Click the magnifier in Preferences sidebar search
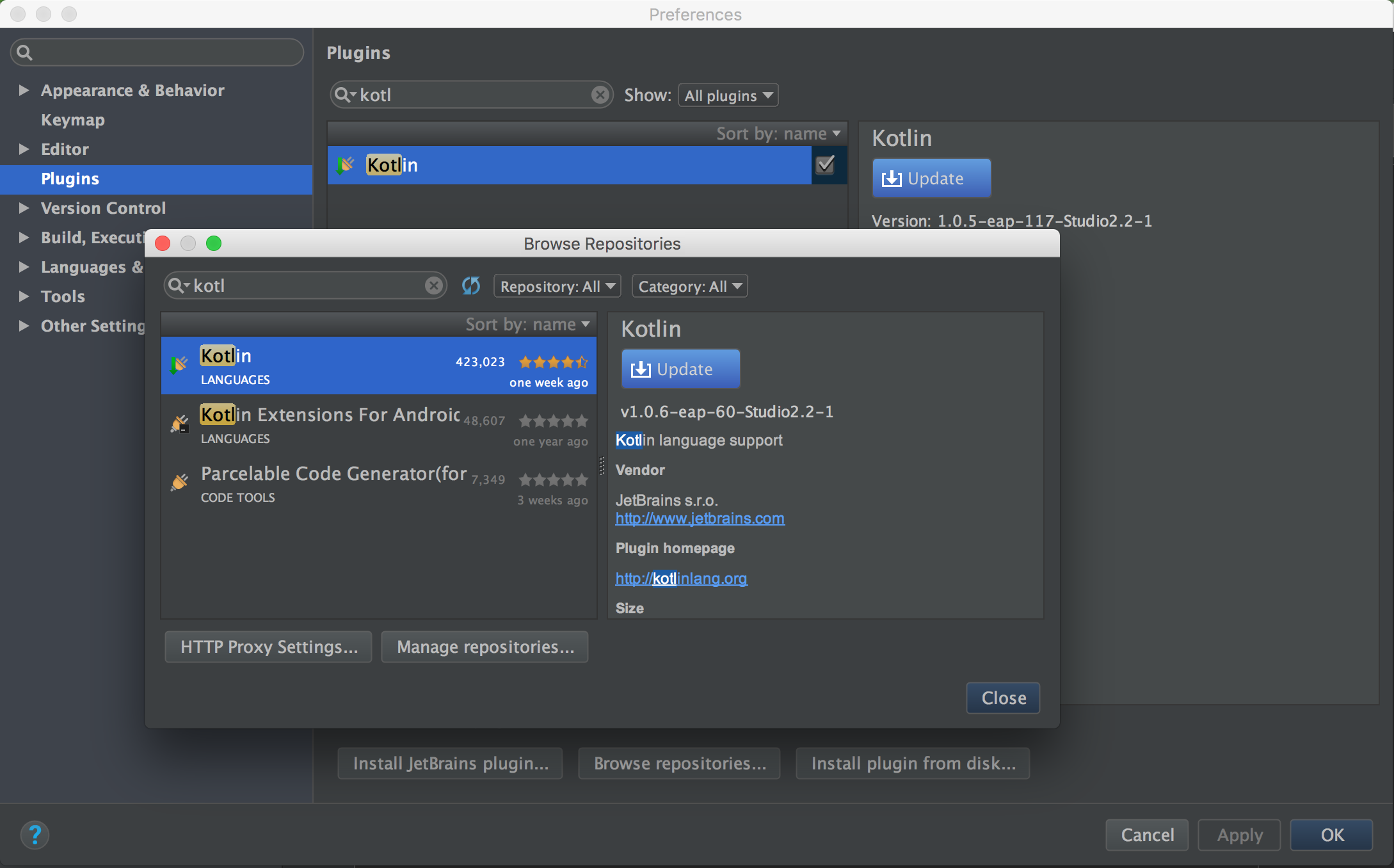Viewport: 1394px width, 868px height. (x=24, y=52)
